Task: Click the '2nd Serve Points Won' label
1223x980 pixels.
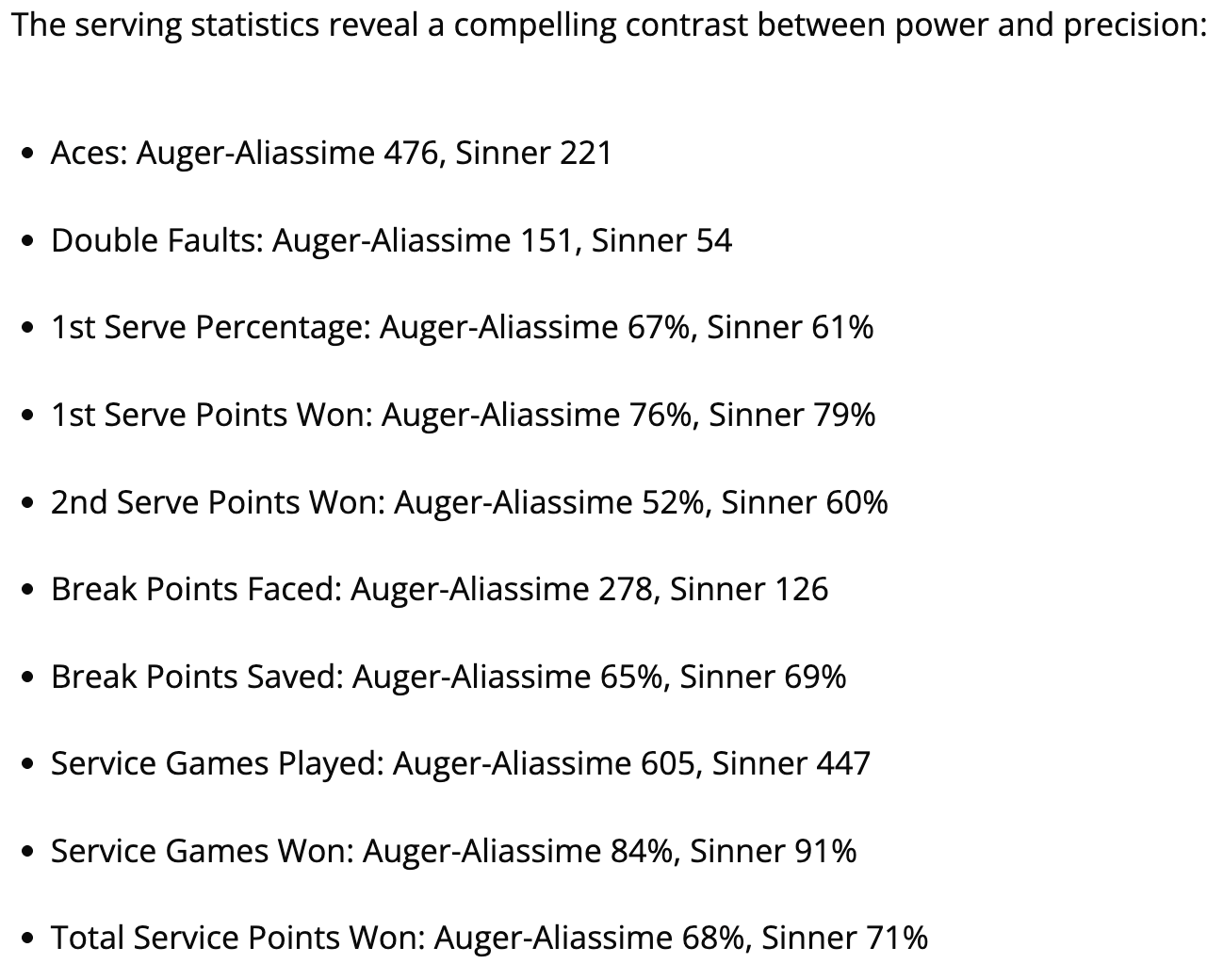Action: point(218,502)
